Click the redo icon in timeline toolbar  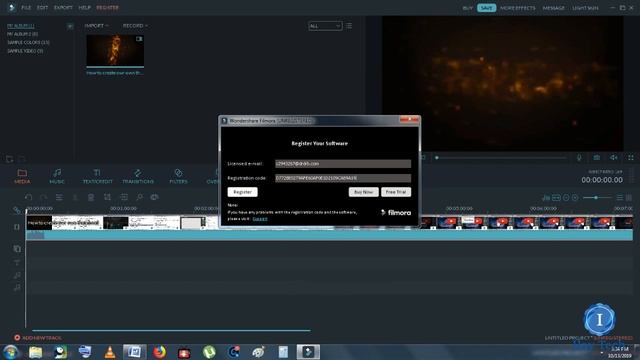(44, 198)
